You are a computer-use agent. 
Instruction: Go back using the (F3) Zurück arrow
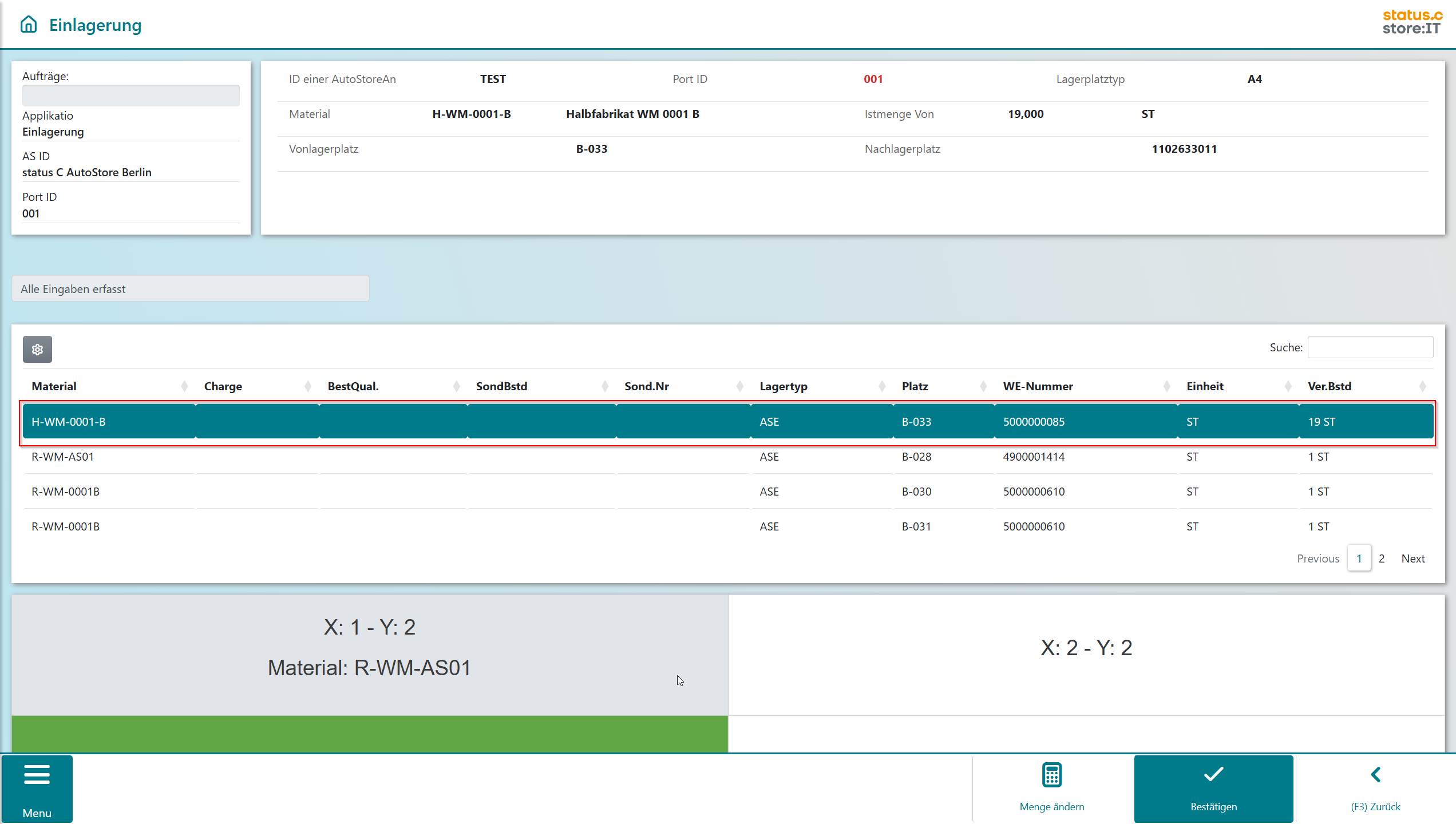click(x=1375, y=789)
